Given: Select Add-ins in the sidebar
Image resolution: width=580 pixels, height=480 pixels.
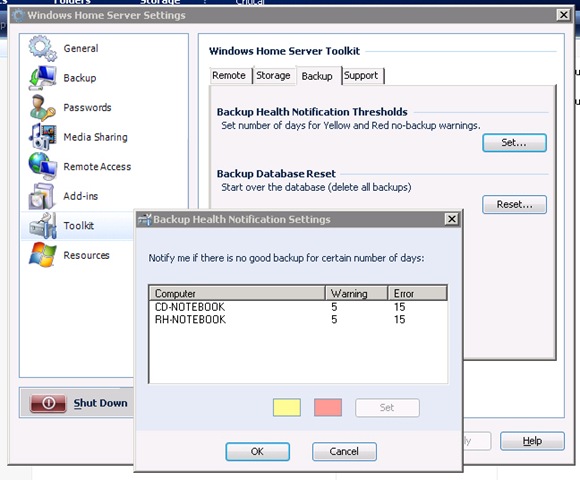Looking at the screenshot, I should [81, 196].
